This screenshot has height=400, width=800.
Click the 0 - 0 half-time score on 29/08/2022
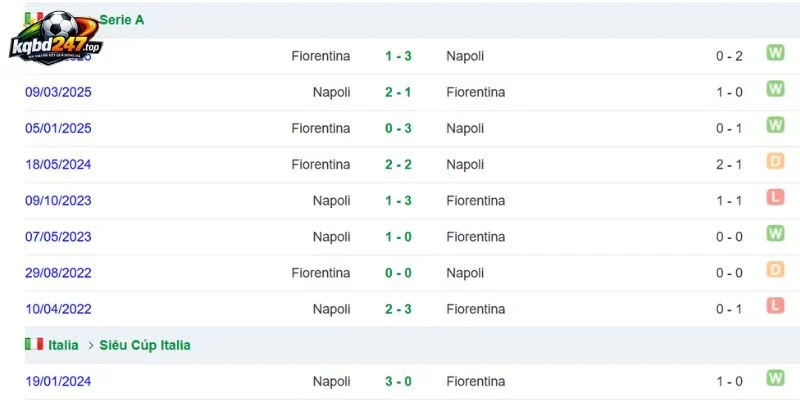click(x=729, y=273)
